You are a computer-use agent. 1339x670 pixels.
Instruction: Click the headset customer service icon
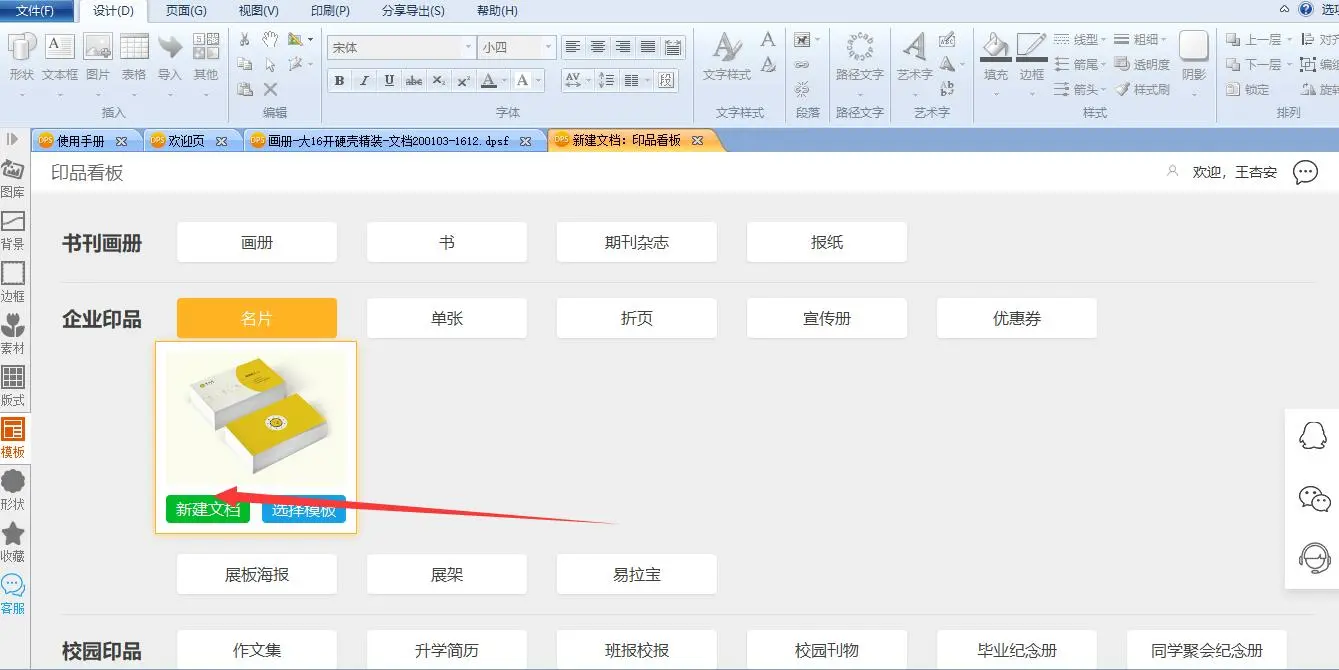pos(1313,558)
